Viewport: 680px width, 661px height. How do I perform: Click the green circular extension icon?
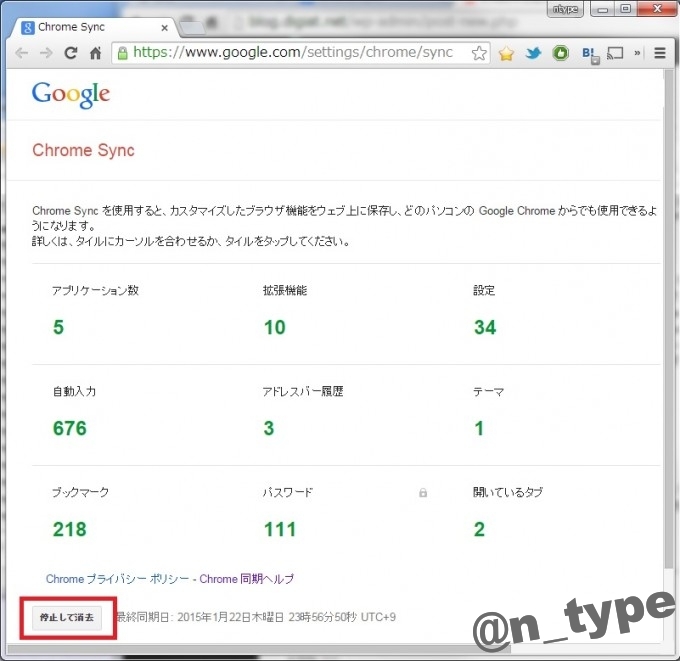pos(560,53)
